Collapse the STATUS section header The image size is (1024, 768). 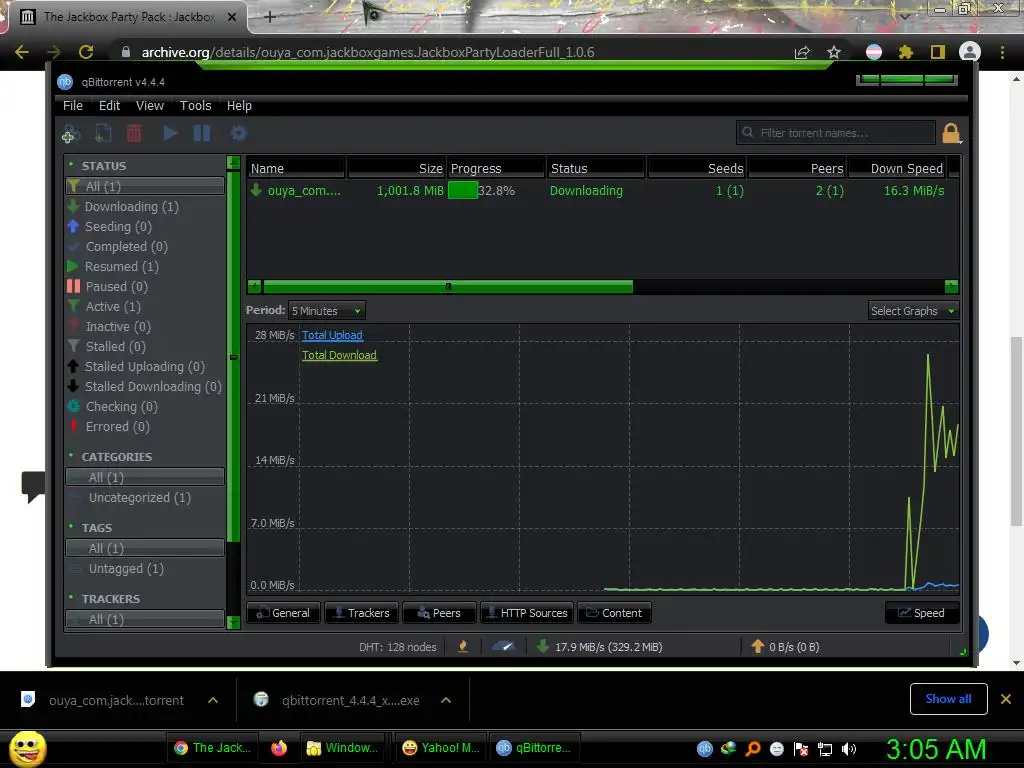[103, 166]
